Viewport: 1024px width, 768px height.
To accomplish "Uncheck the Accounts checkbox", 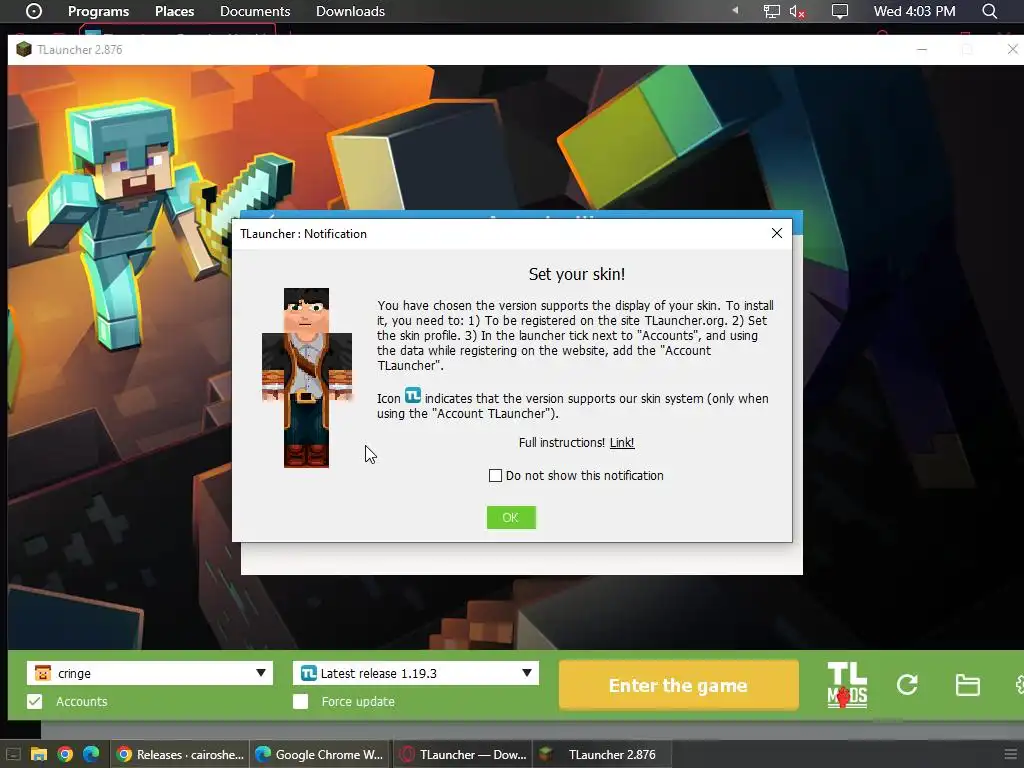I will point(35,701).
